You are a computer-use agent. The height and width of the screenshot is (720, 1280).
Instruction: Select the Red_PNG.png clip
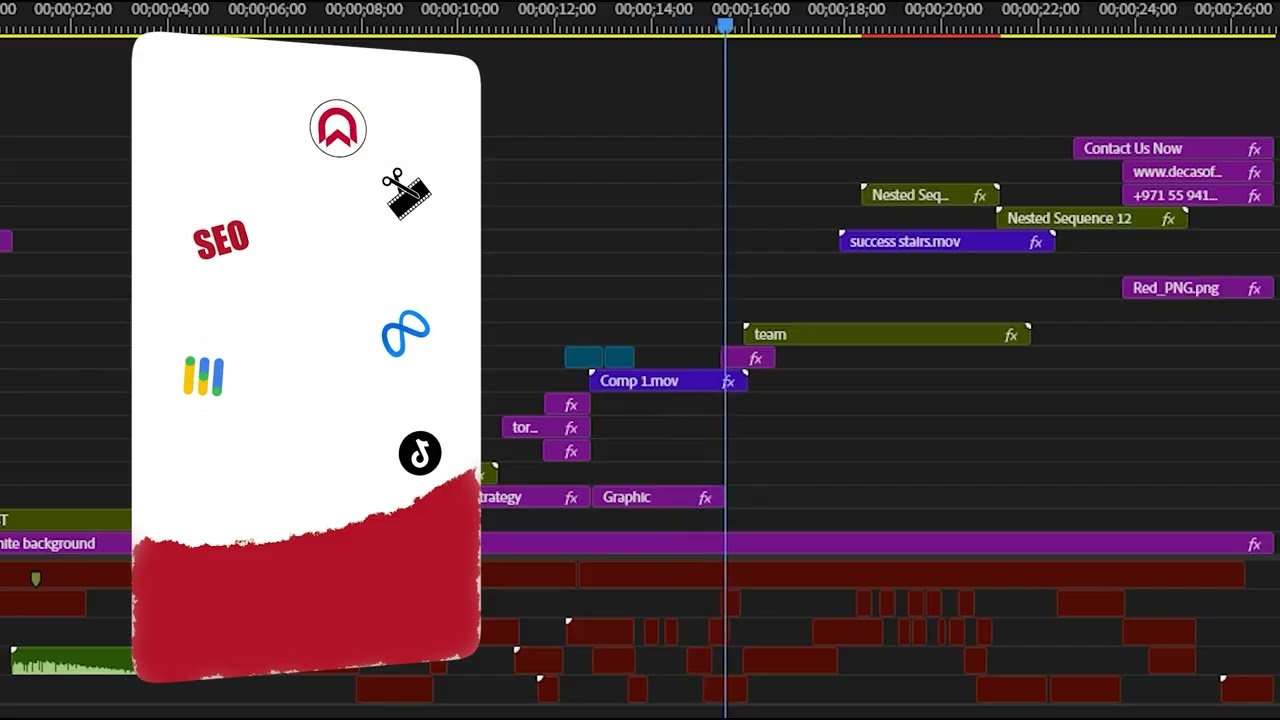(1197, 288)
